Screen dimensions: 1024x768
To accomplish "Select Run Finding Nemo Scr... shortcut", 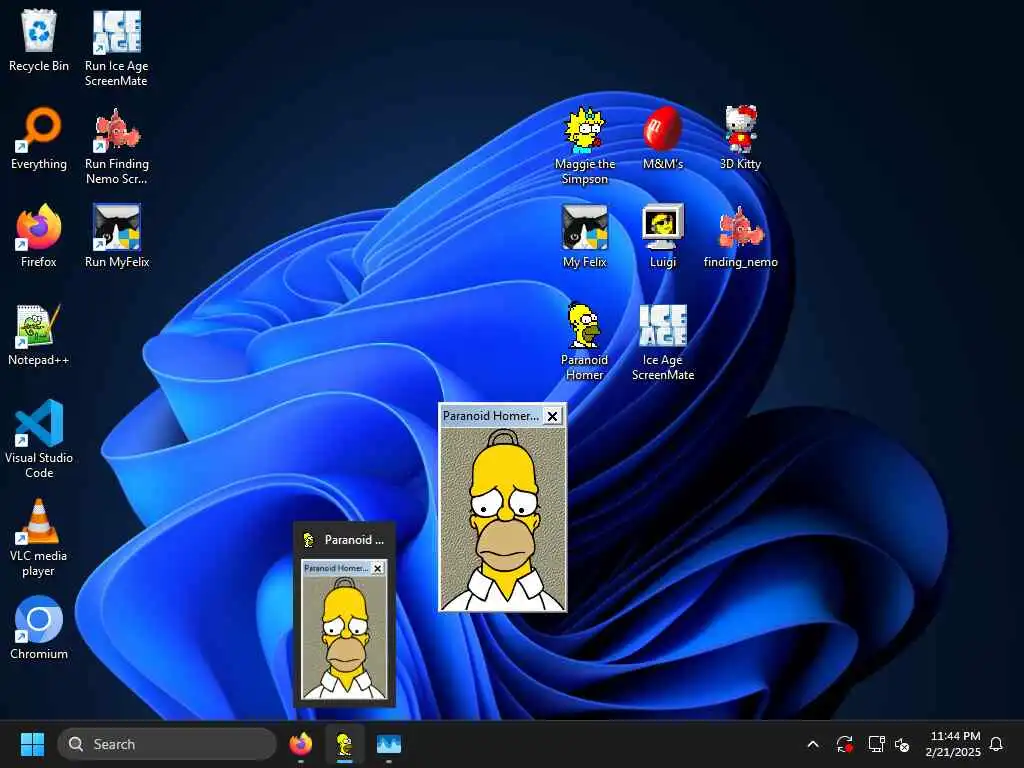I will [116, 146].
